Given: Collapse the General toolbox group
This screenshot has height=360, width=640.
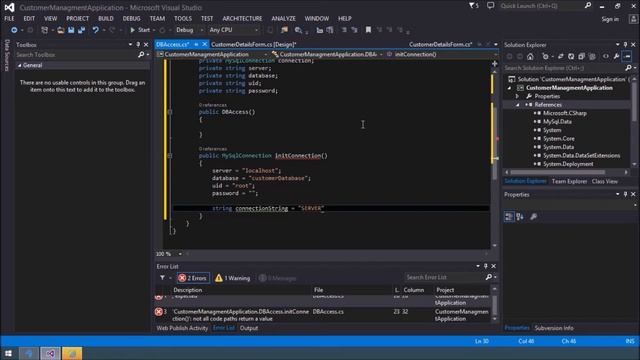Looking at the screenshot, I should point(19,65).
